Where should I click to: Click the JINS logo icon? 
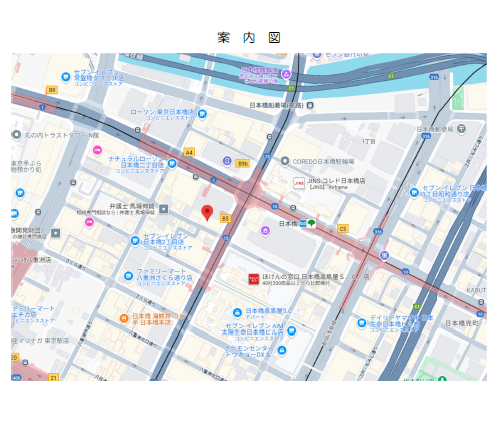click(x=299, y=183)
